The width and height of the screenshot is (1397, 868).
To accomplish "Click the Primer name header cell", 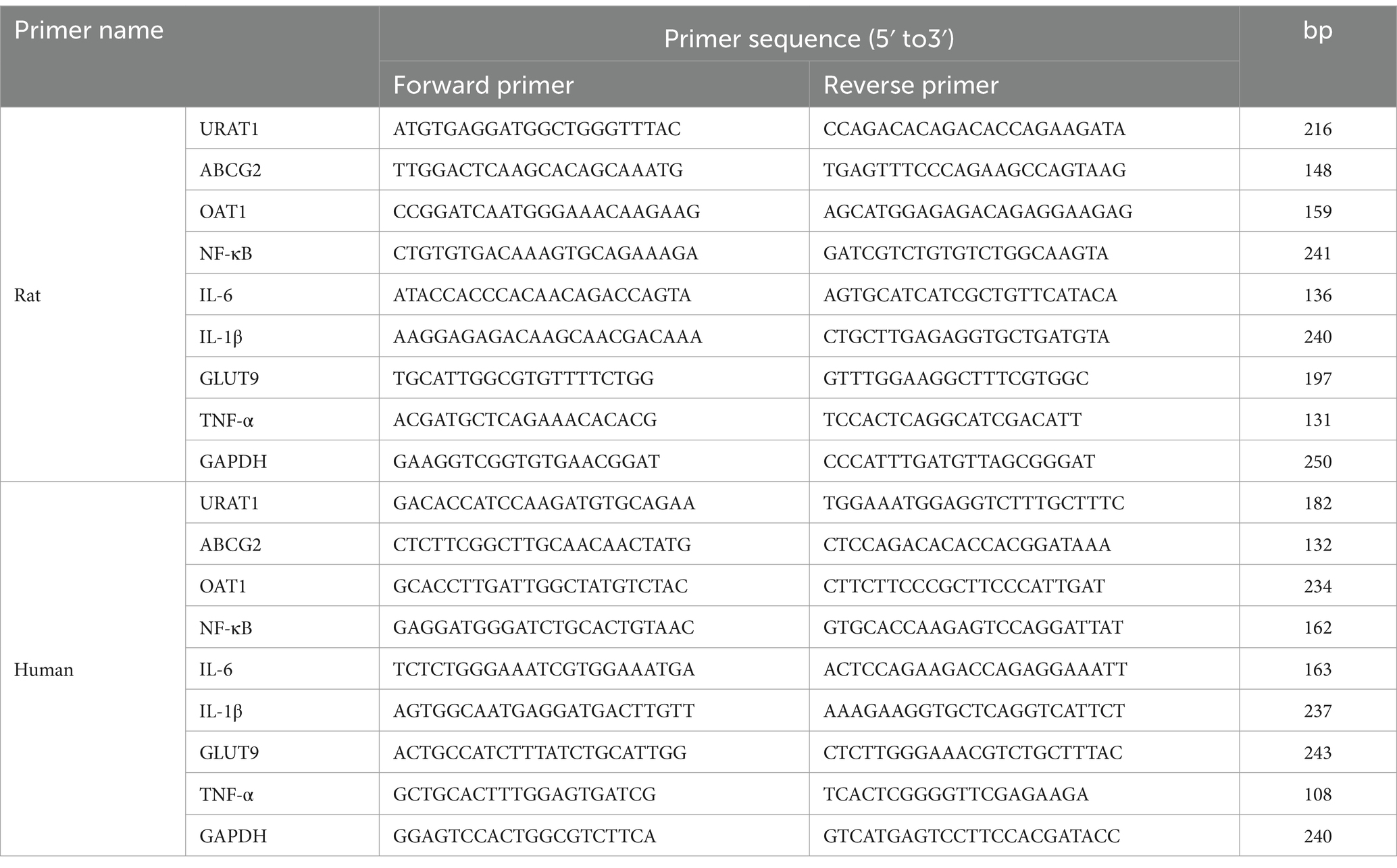I will point(189,57).
